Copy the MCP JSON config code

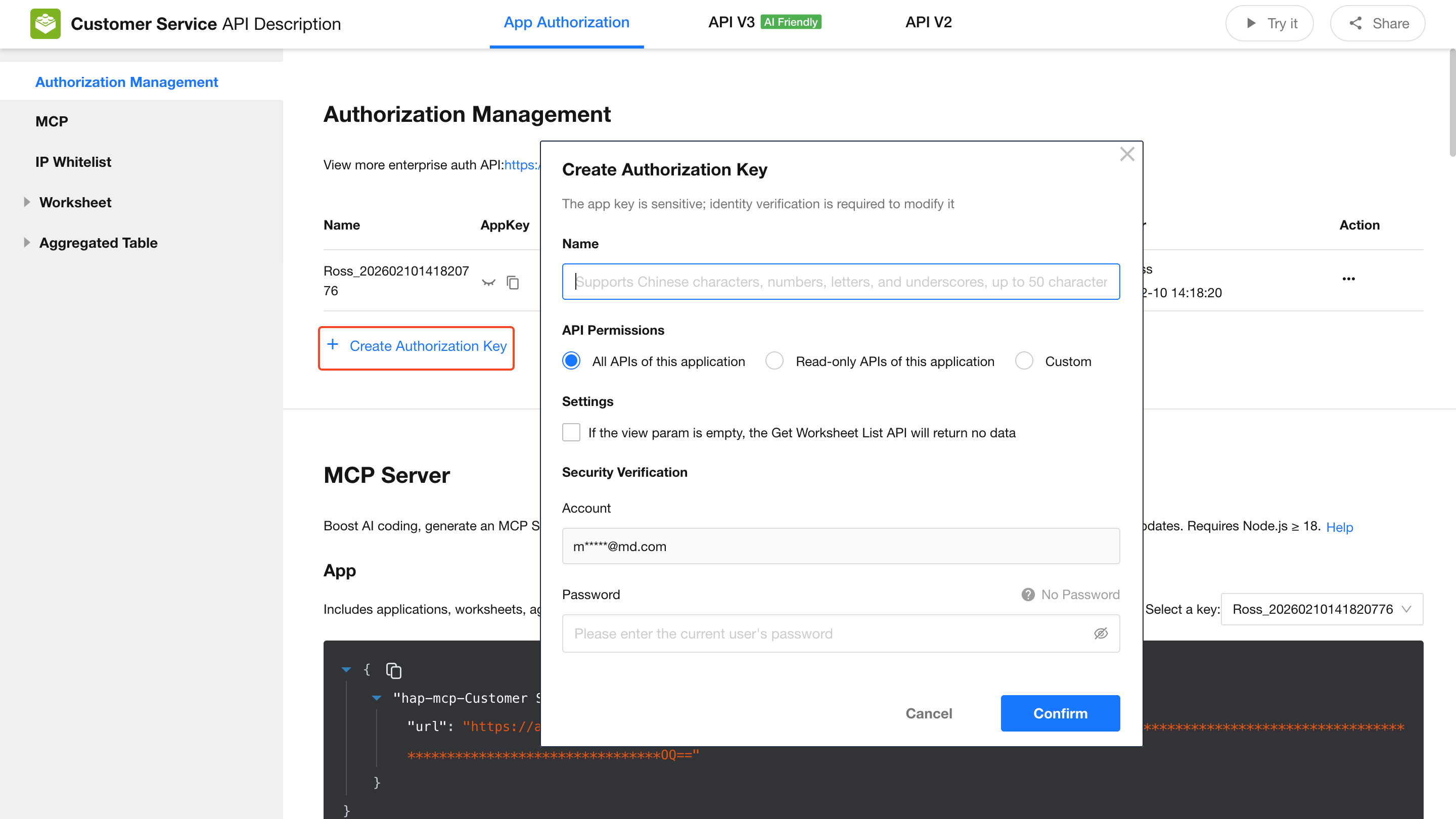coord(393,670)
